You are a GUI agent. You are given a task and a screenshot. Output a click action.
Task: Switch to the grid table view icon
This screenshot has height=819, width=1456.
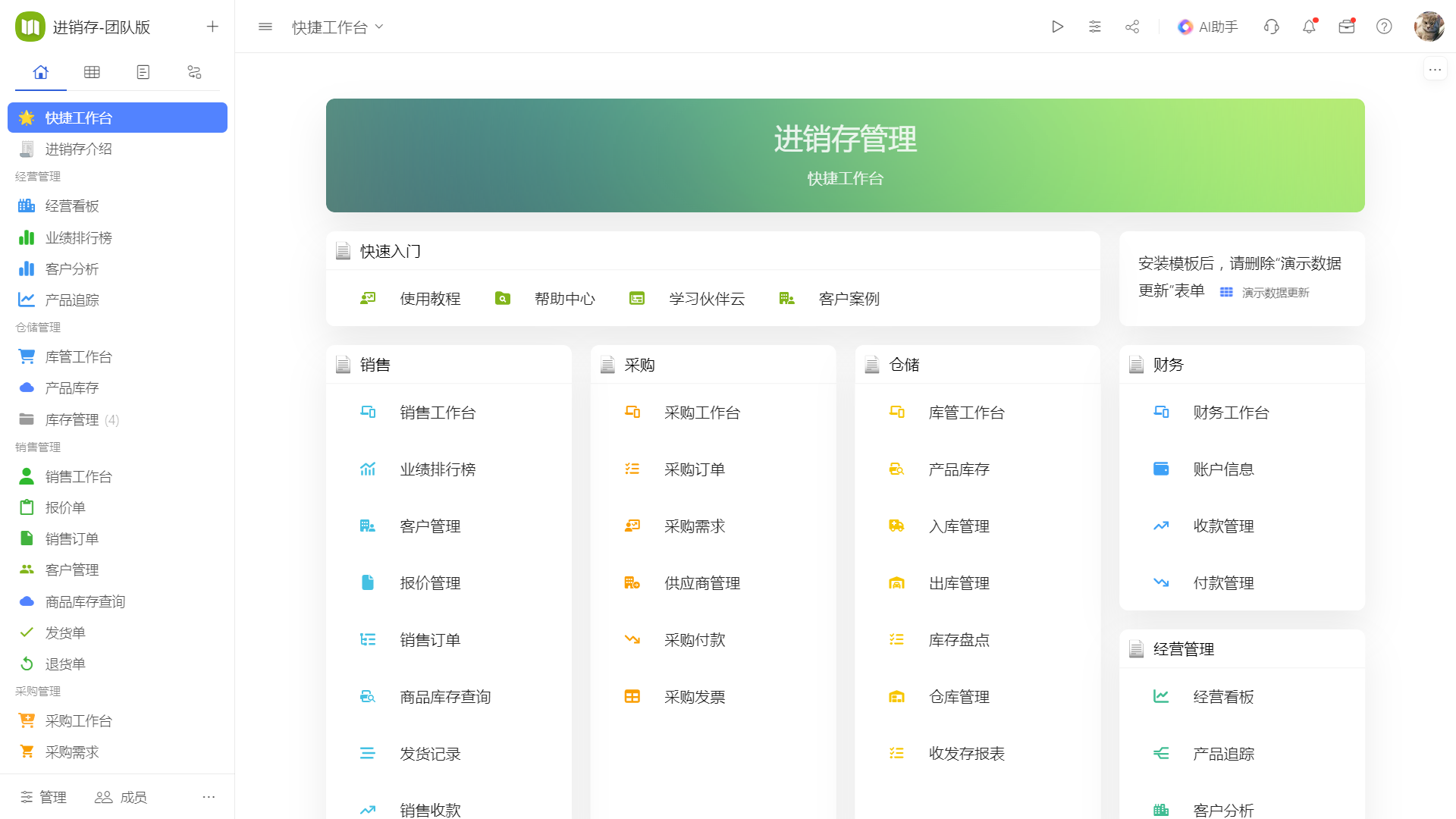pos(92,71)
